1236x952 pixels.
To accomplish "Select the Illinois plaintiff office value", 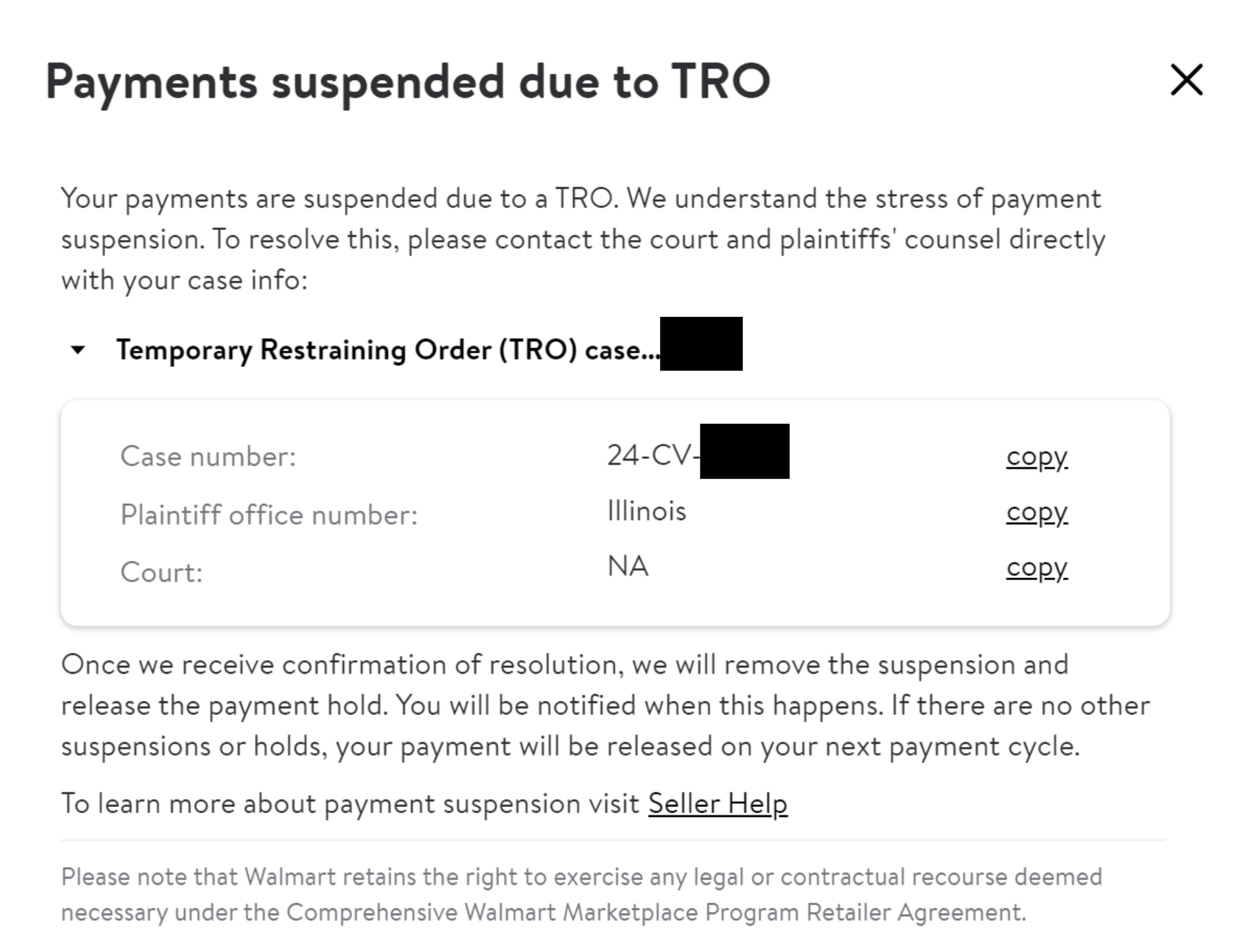I will tap(646, 511).
